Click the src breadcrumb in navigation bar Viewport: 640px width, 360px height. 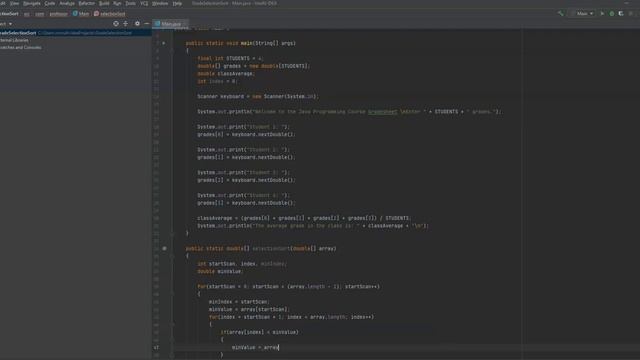pos(27,14)
